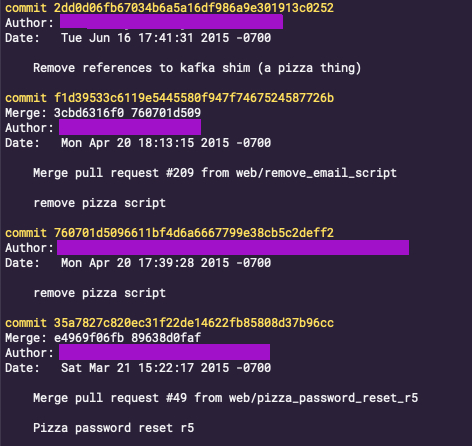Click the date Mon Apr 20 17:39:28 2015
Screen dimensions: 472x446
[x=145, y=263]
